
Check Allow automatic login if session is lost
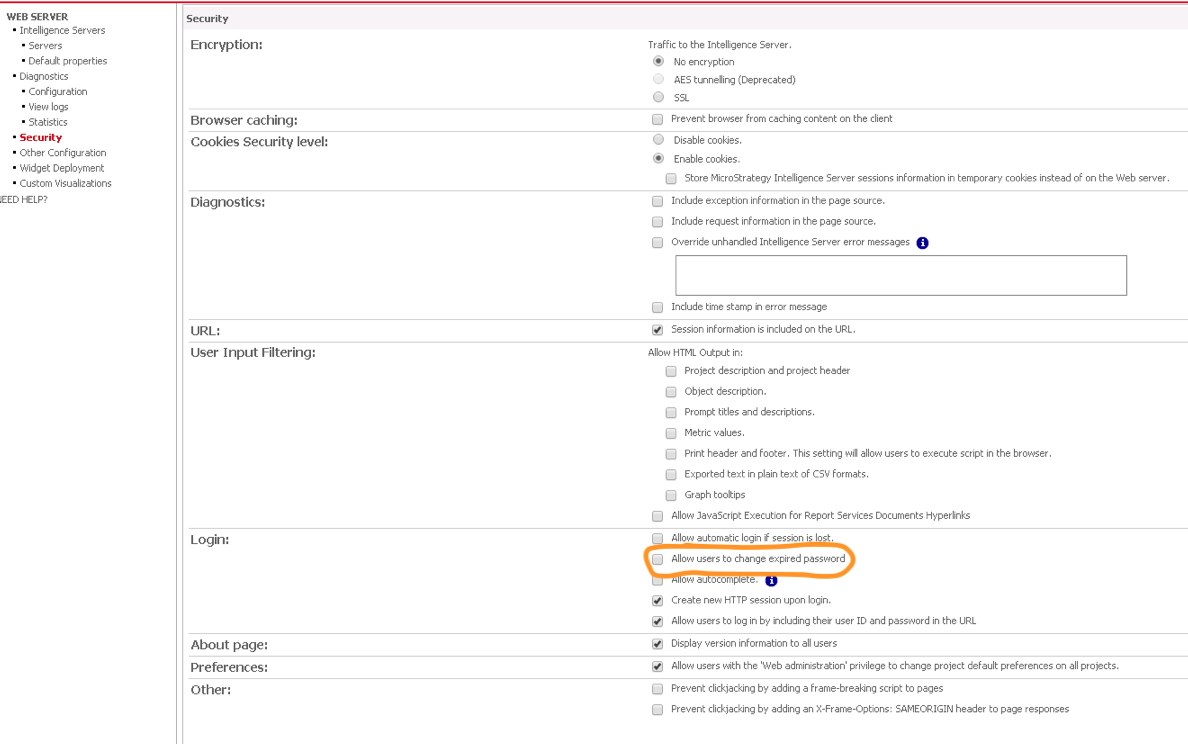(657, 537)
